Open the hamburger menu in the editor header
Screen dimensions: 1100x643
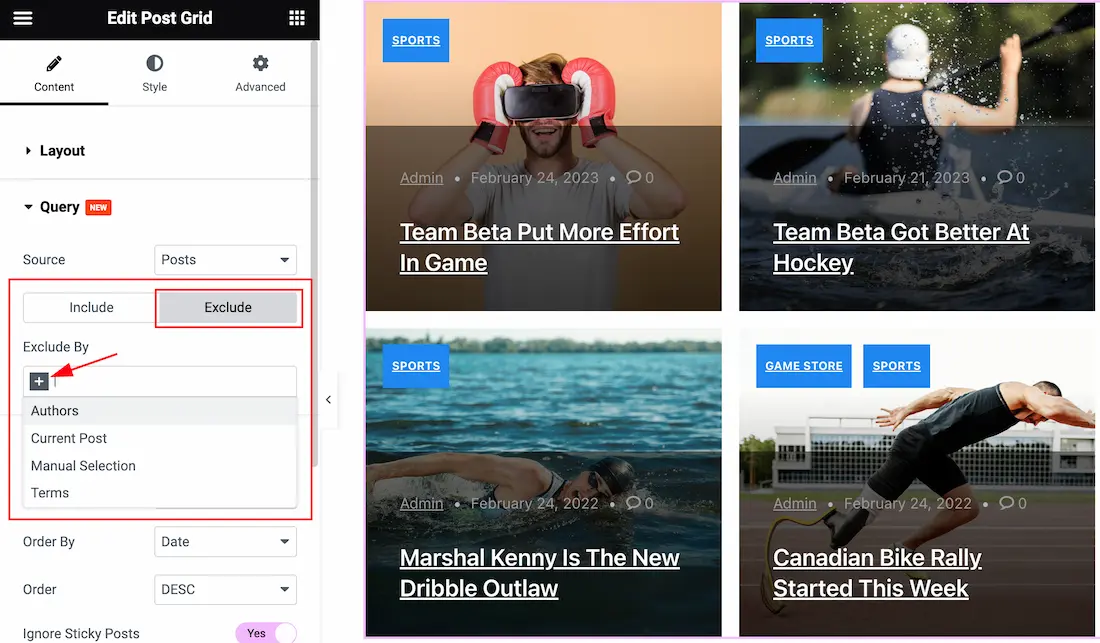[22, 18]
